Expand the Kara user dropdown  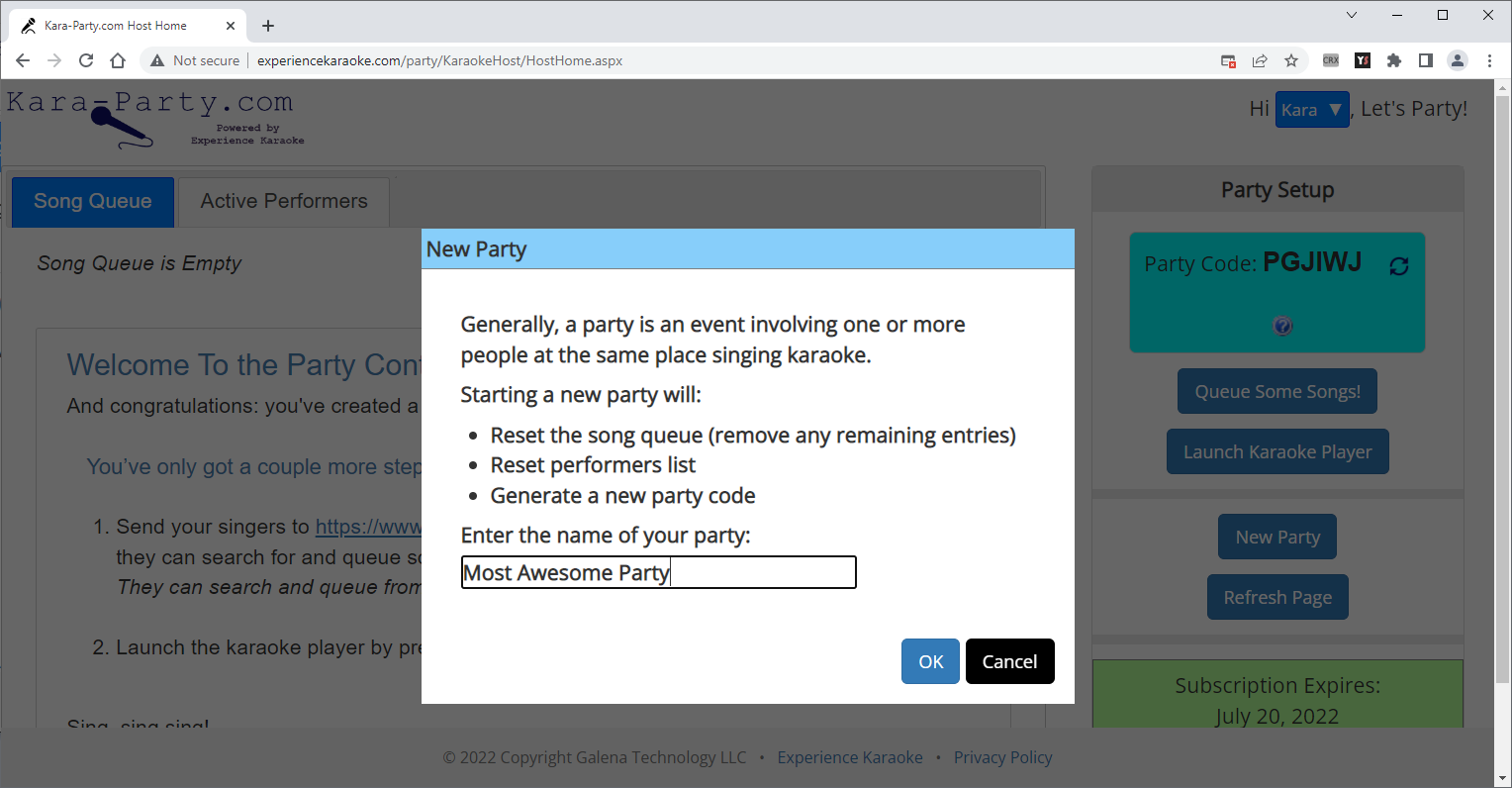pyautogui.click(x=1311, y=110)
